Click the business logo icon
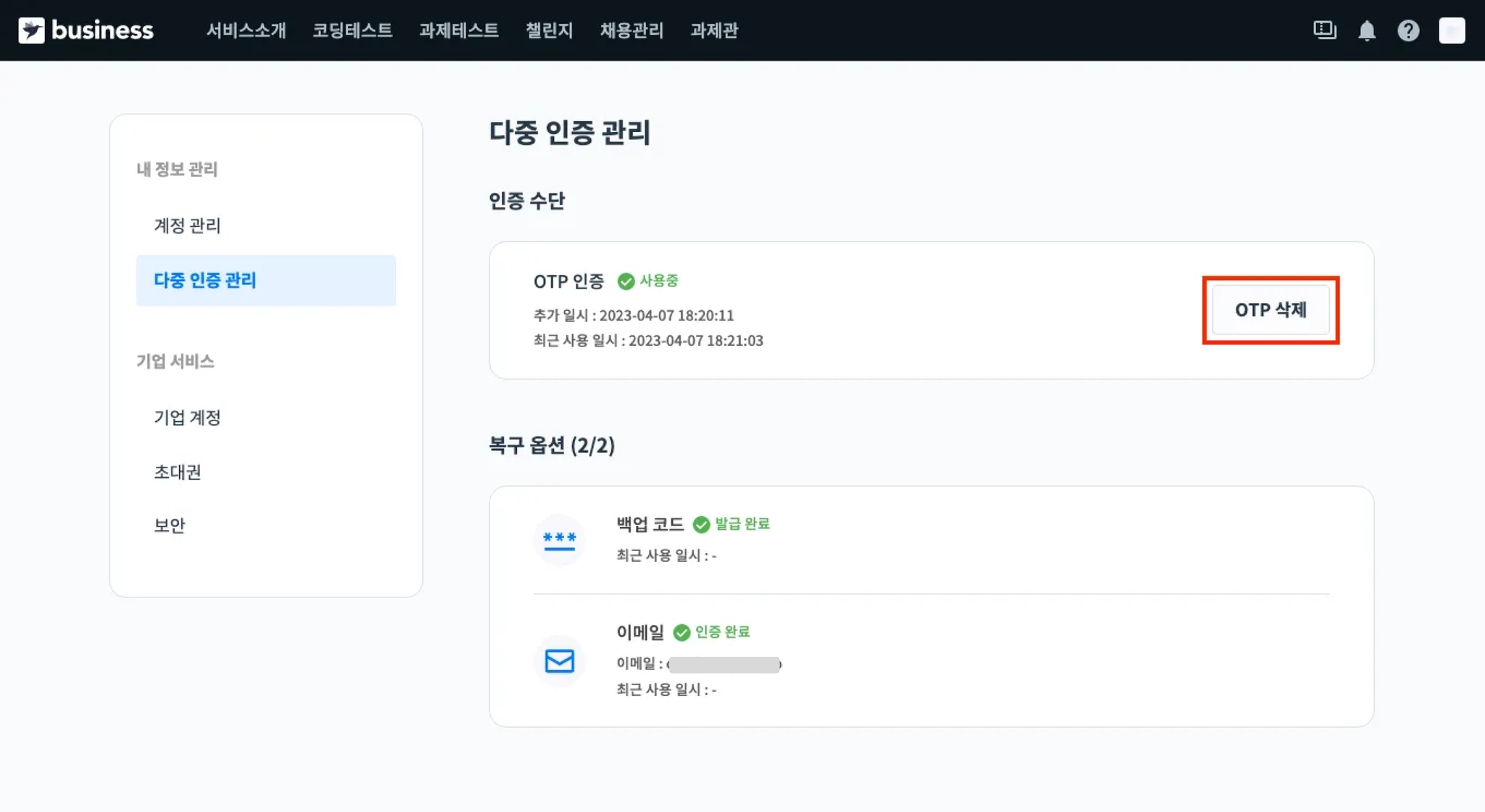Viewport: 1485px width, 812px height. tap(31, 30)
